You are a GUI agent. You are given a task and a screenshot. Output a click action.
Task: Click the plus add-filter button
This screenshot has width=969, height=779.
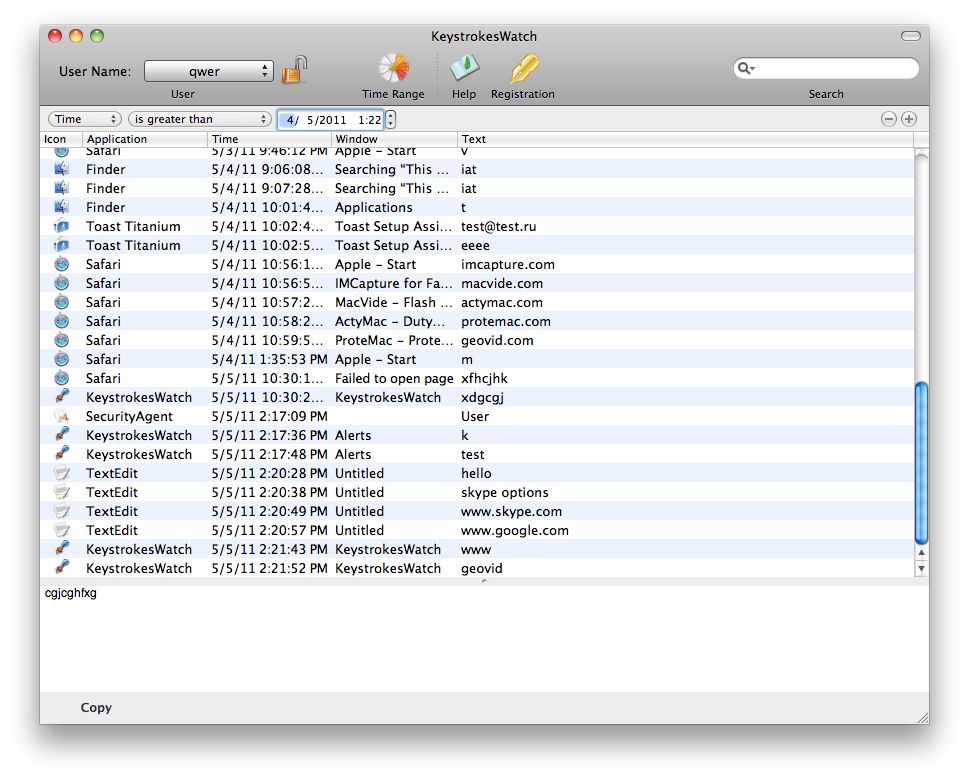(909, 119)
